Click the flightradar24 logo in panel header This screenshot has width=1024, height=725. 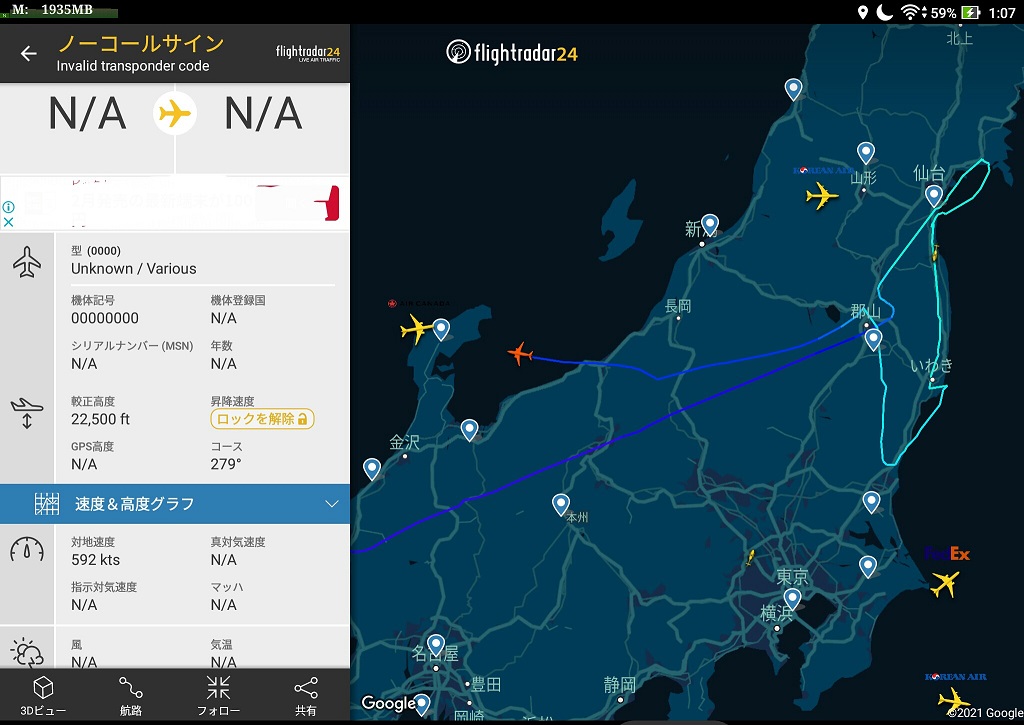click(308, 54)
